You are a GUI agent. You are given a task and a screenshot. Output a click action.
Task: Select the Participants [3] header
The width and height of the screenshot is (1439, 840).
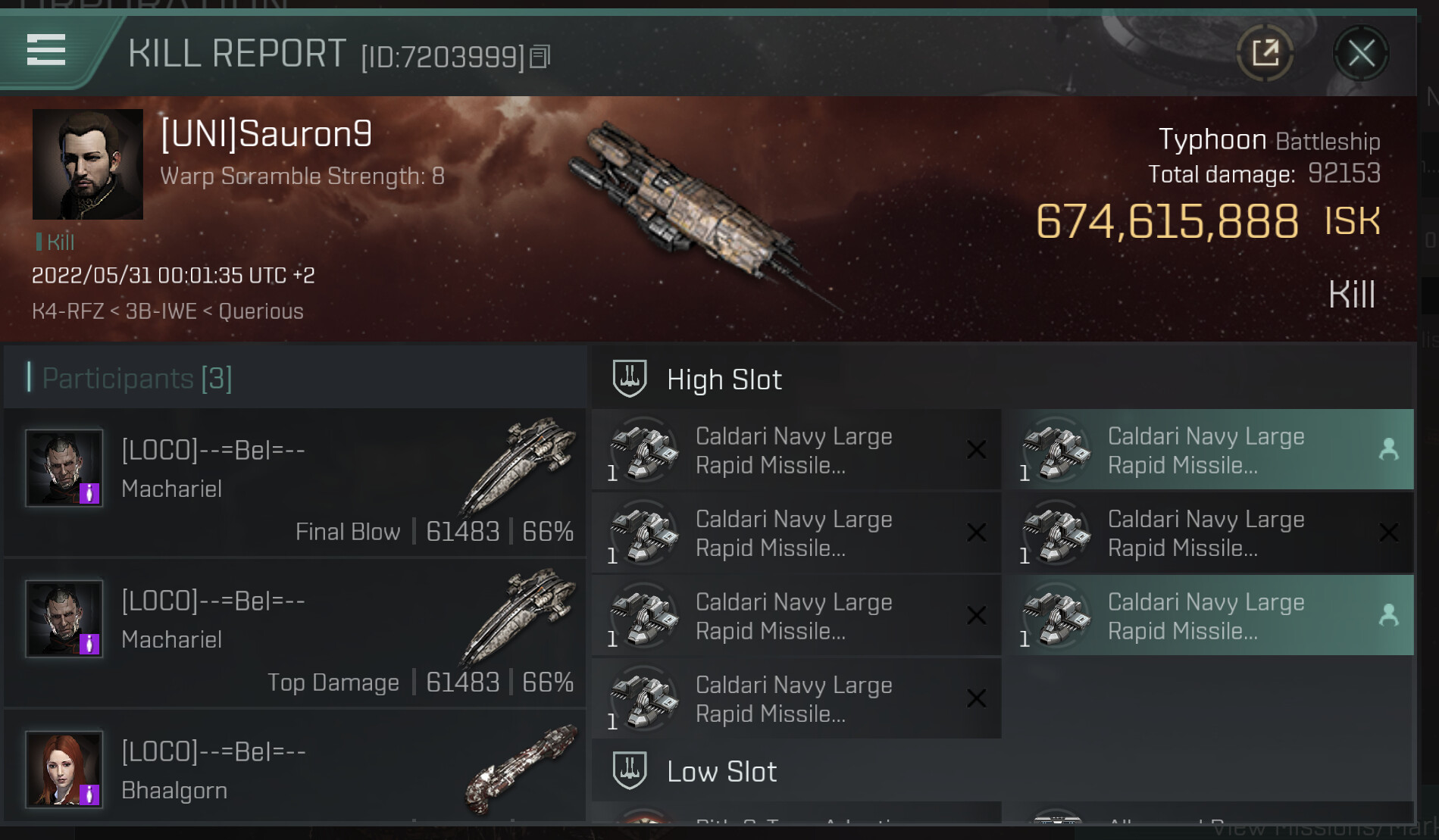click(x=137, y=378)
